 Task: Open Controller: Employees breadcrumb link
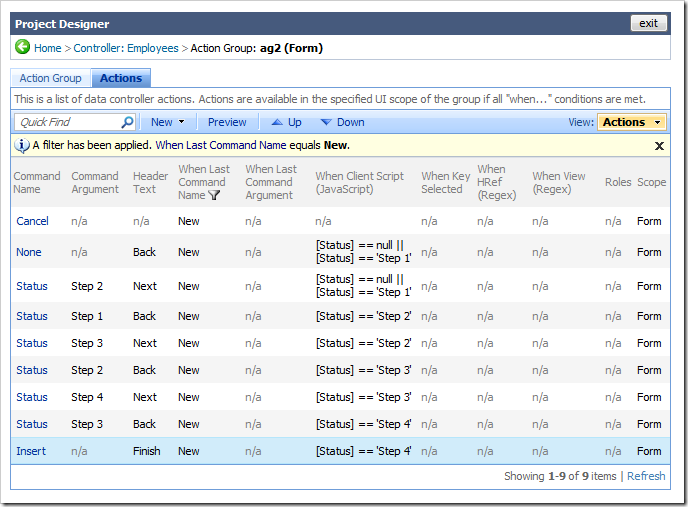pyautogui.click(x=126, y=48)
